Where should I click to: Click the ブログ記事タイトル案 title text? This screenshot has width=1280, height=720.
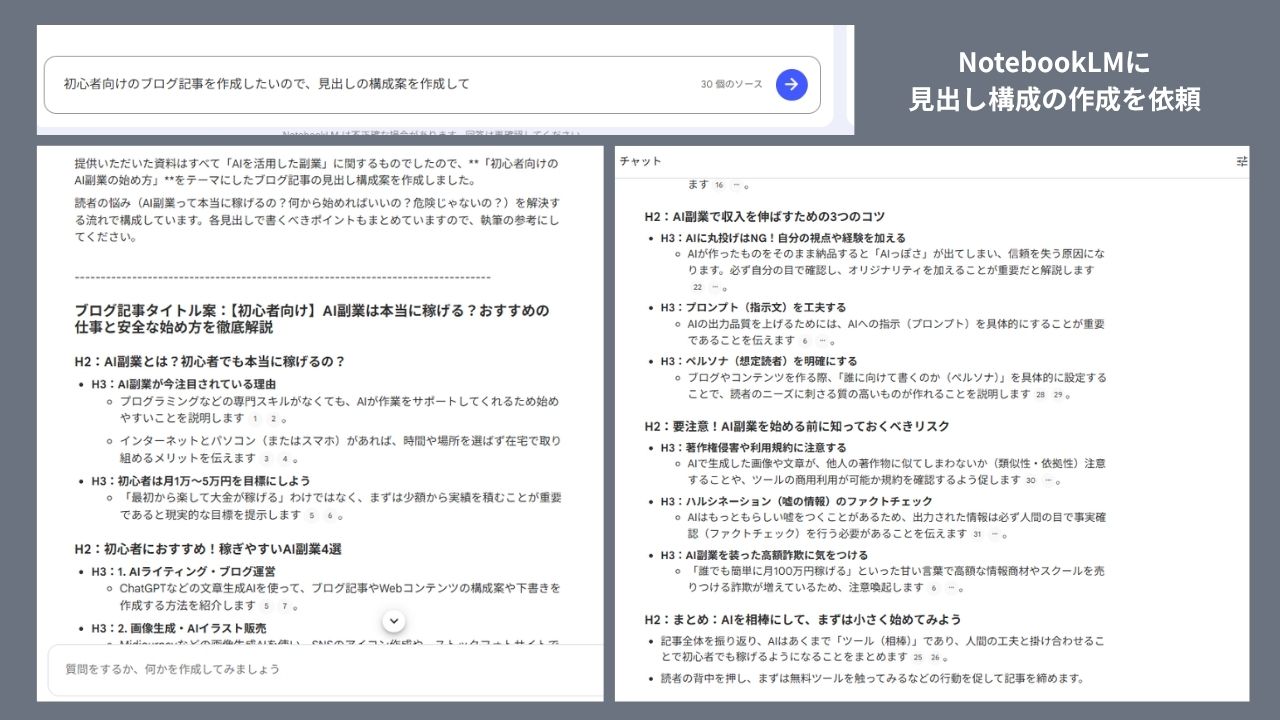(311, 319)
